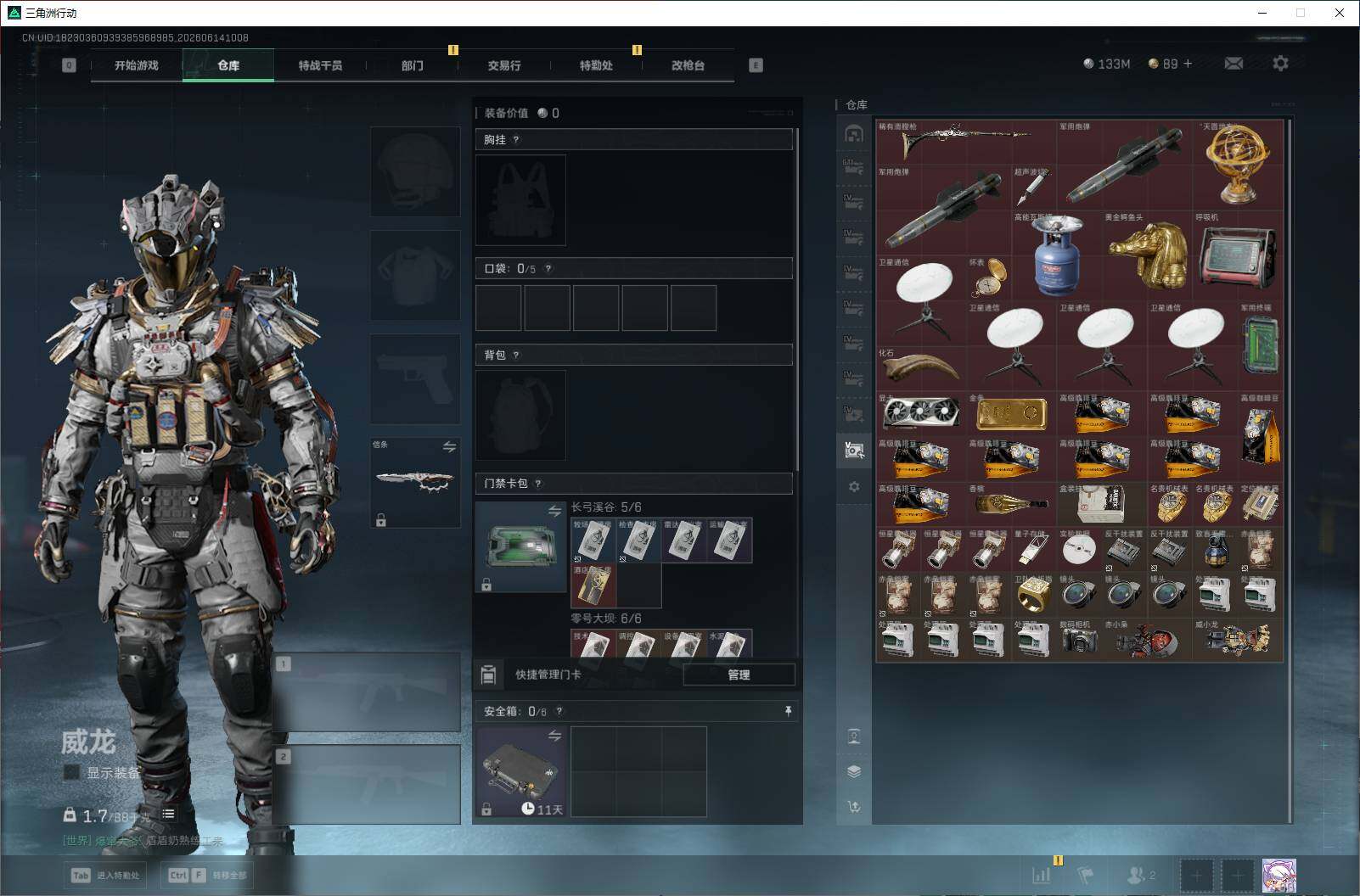The height and width of the screenshot is (896, 1360).
Task: Select the melee knife in its slot
Action: 415,482
